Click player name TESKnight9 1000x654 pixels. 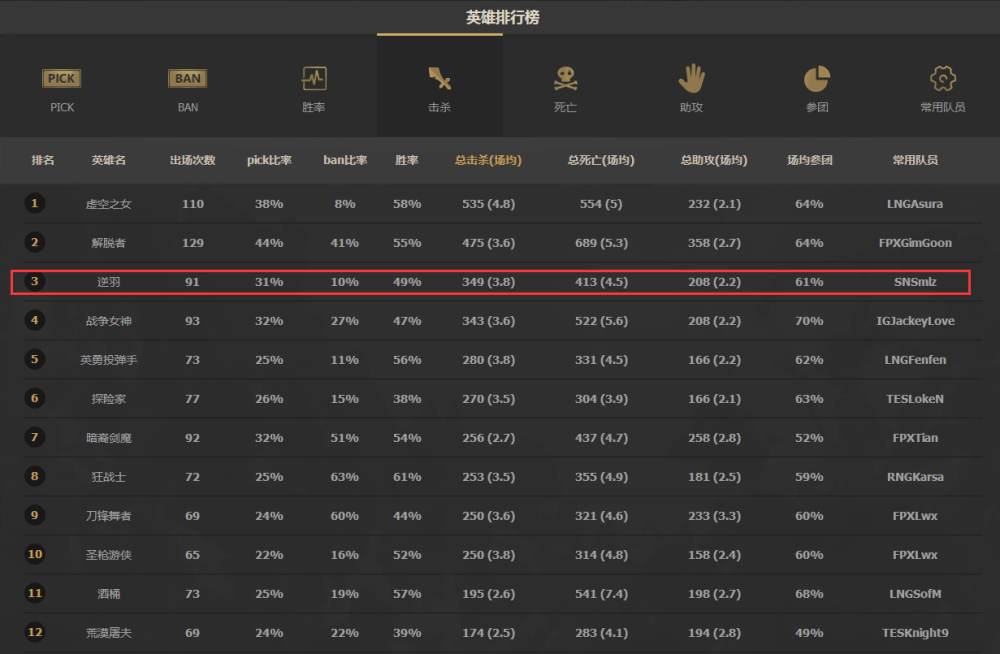915,632
